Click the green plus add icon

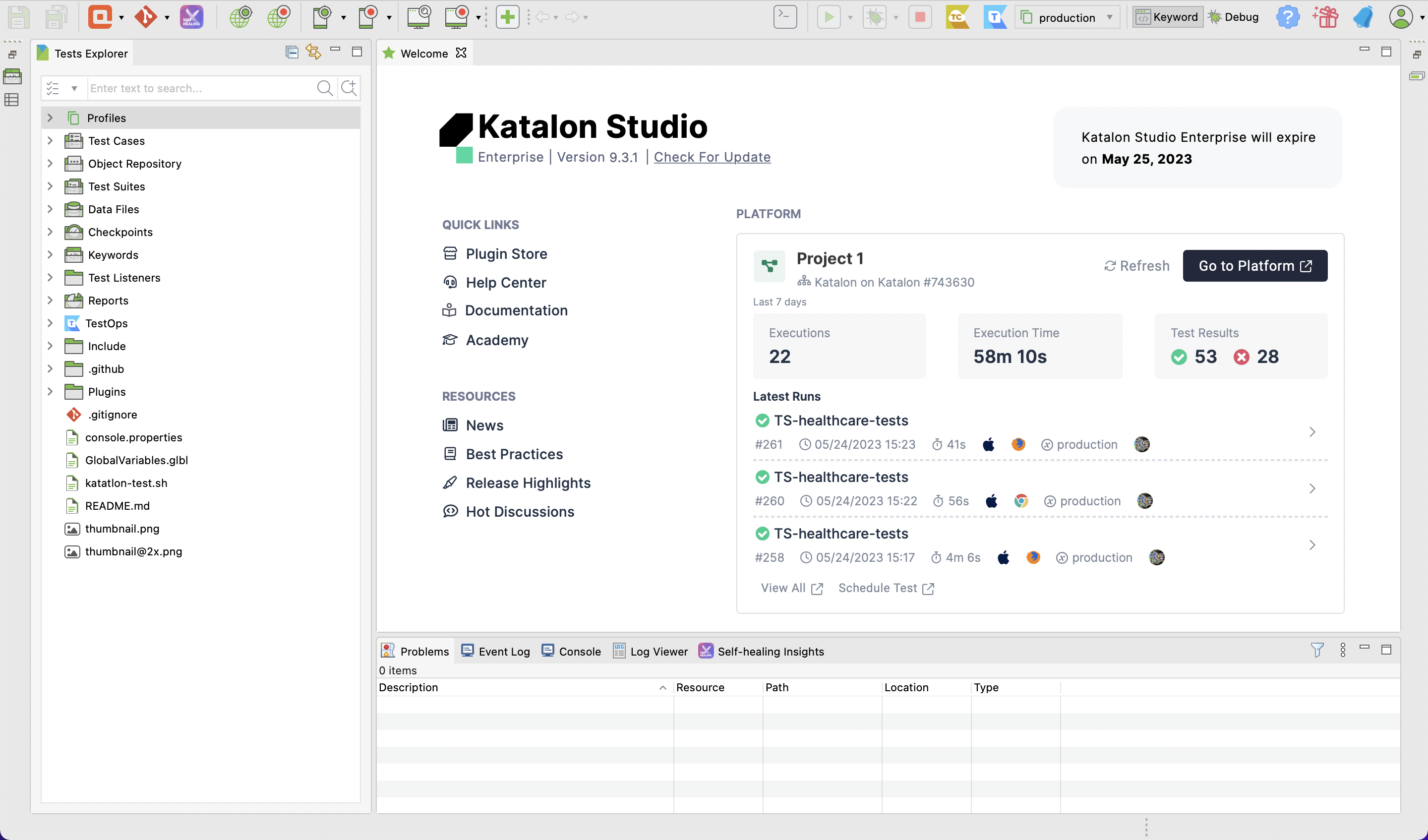[507, 17]
